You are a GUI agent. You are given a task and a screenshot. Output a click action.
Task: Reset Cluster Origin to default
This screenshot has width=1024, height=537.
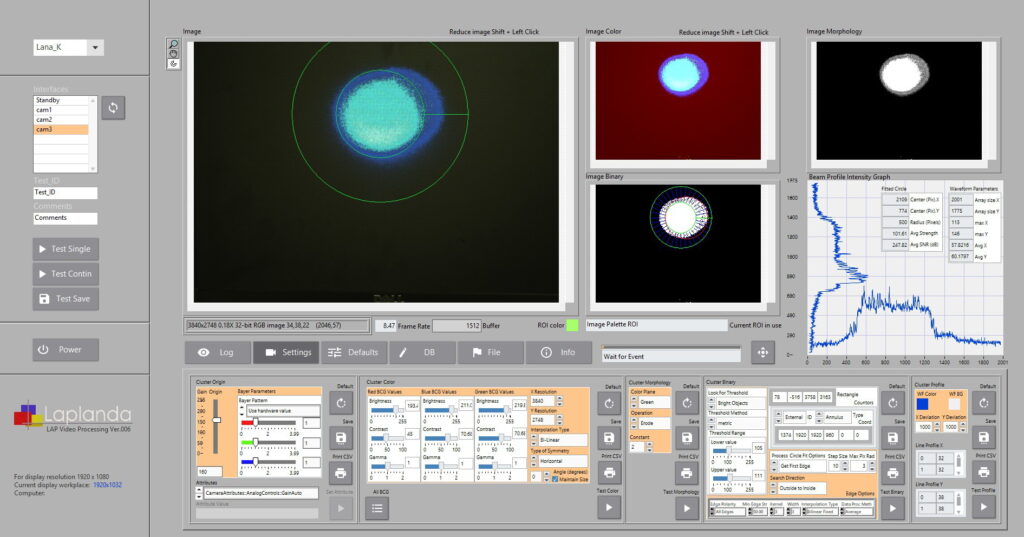click(342, 403)
